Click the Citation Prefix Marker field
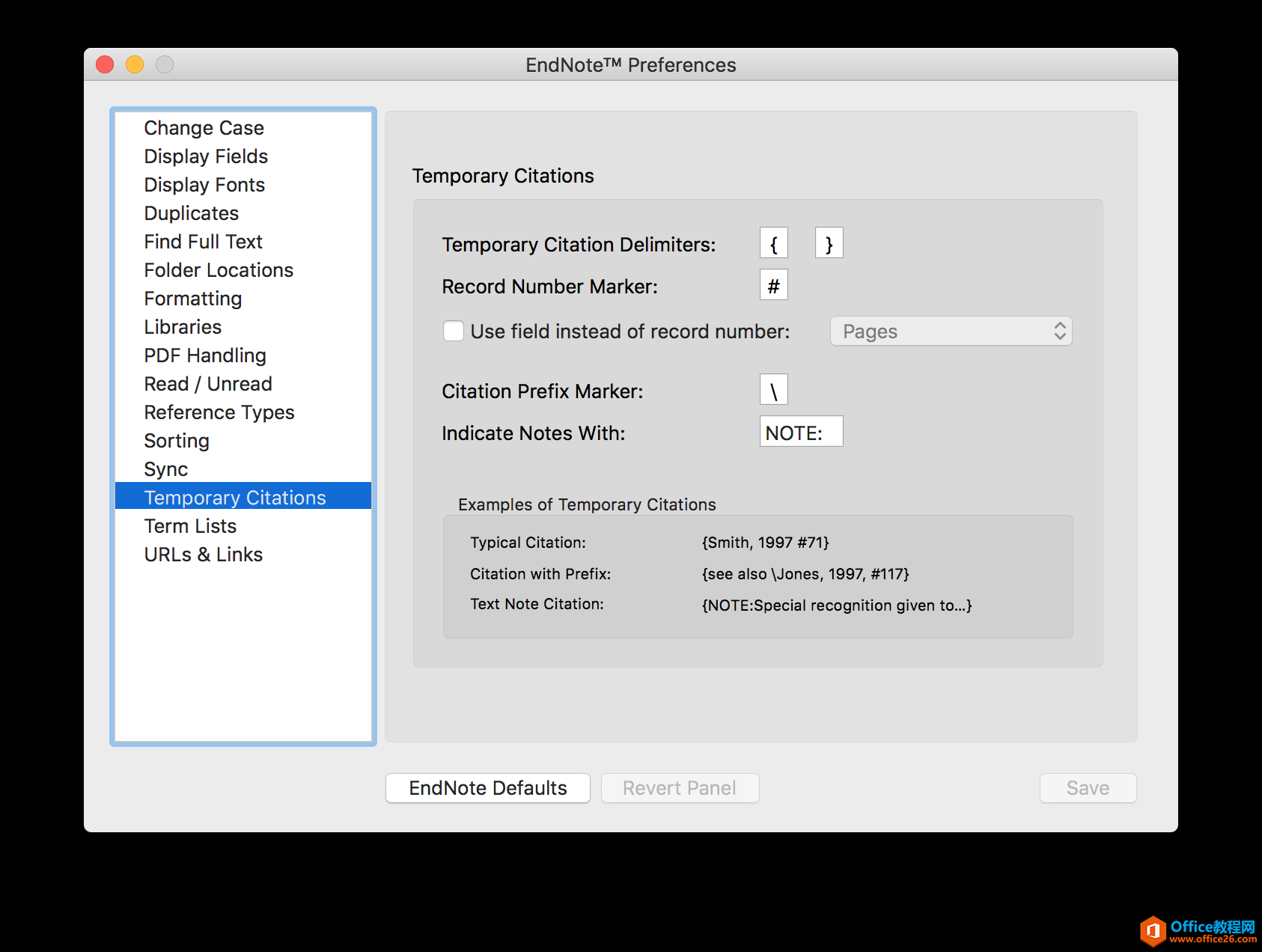Viewport: 1262px width, 952px height. 773,390
